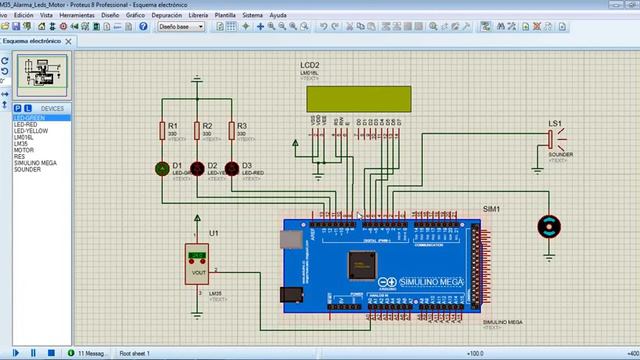
Task: Select LM016L in the devices list
Action: click(x=42, y=138)
